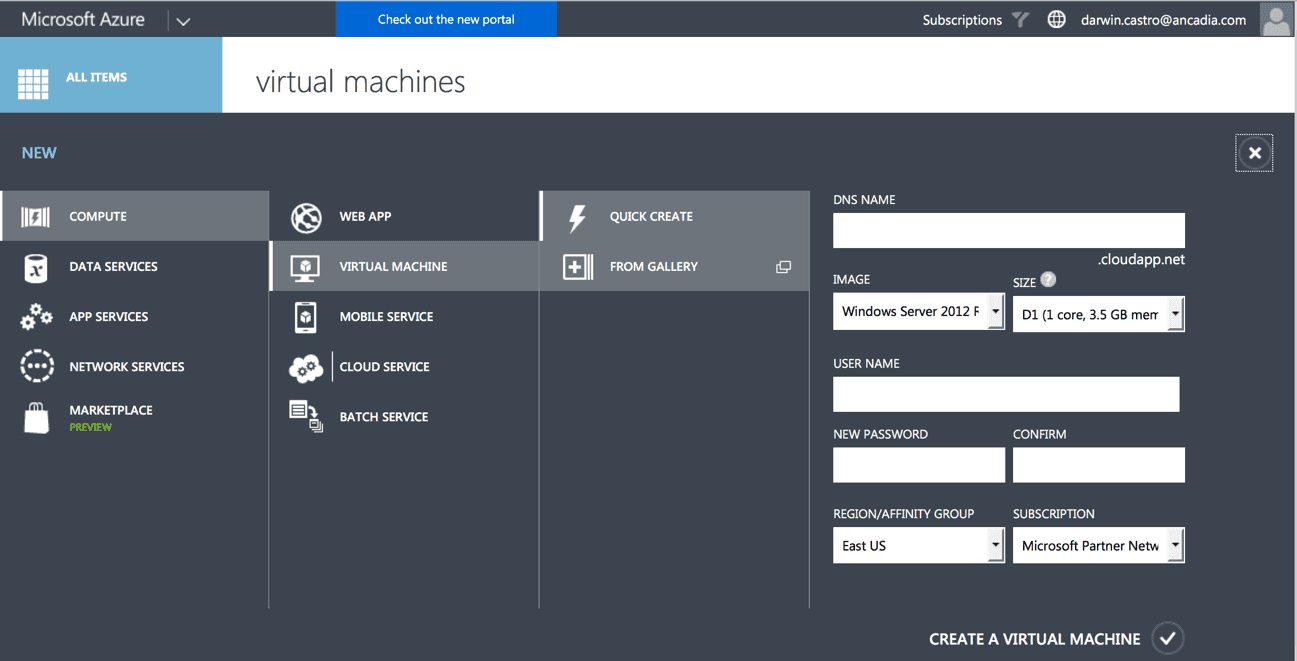This screenshot has width=1297, height=661.
Task: Click the NEW panel heading text
Action: (39, 153)
